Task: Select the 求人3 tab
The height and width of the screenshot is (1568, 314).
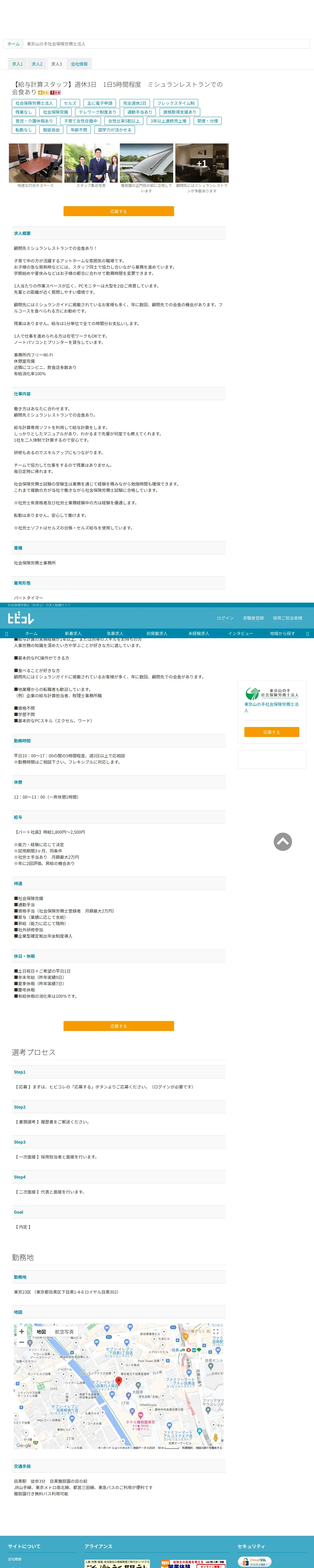Action: (x=57, y=64)
